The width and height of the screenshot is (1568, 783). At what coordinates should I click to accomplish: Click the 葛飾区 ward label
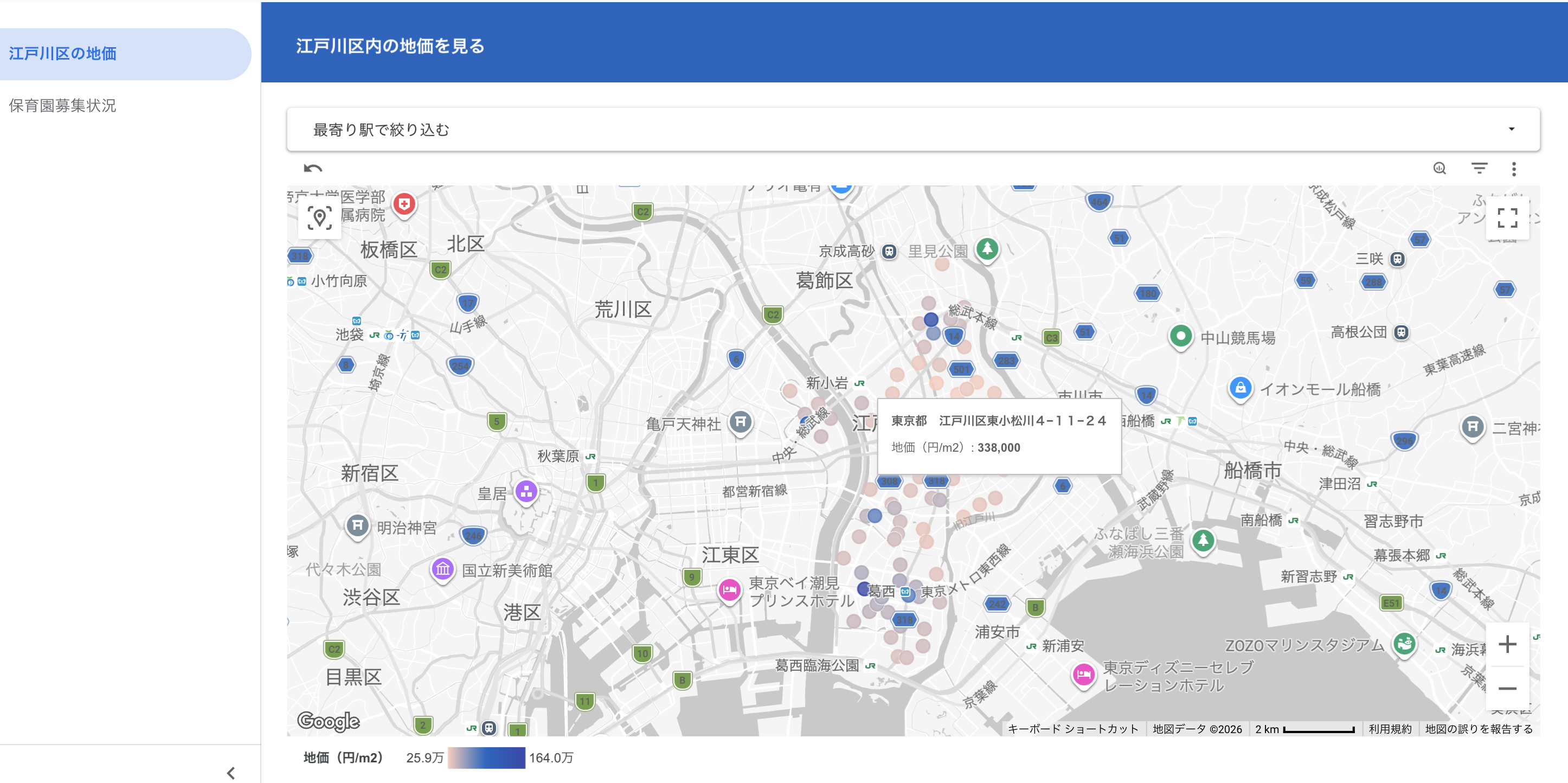click(x=824, y=281)
